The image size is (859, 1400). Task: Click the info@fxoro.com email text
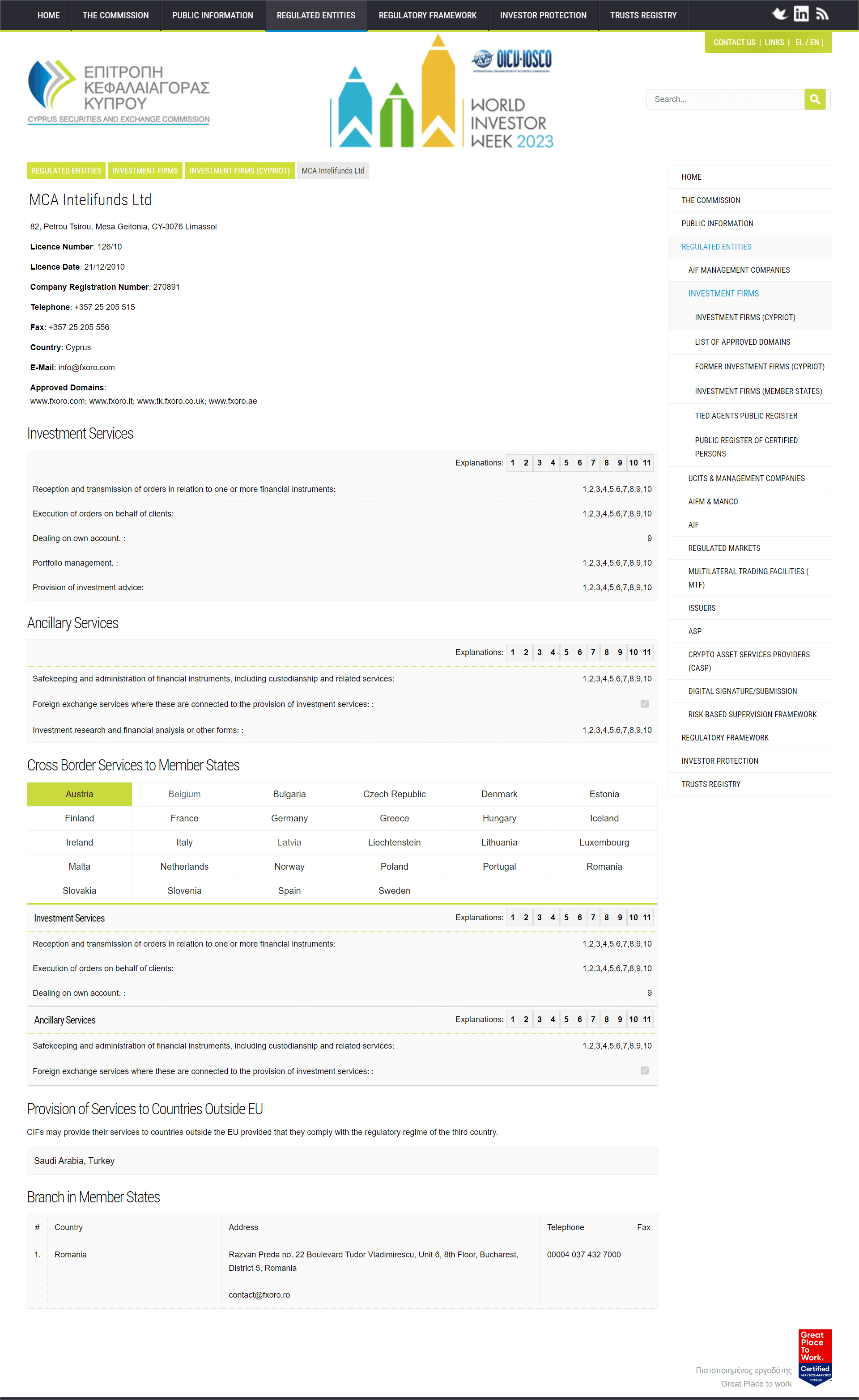tap(86, 368)
